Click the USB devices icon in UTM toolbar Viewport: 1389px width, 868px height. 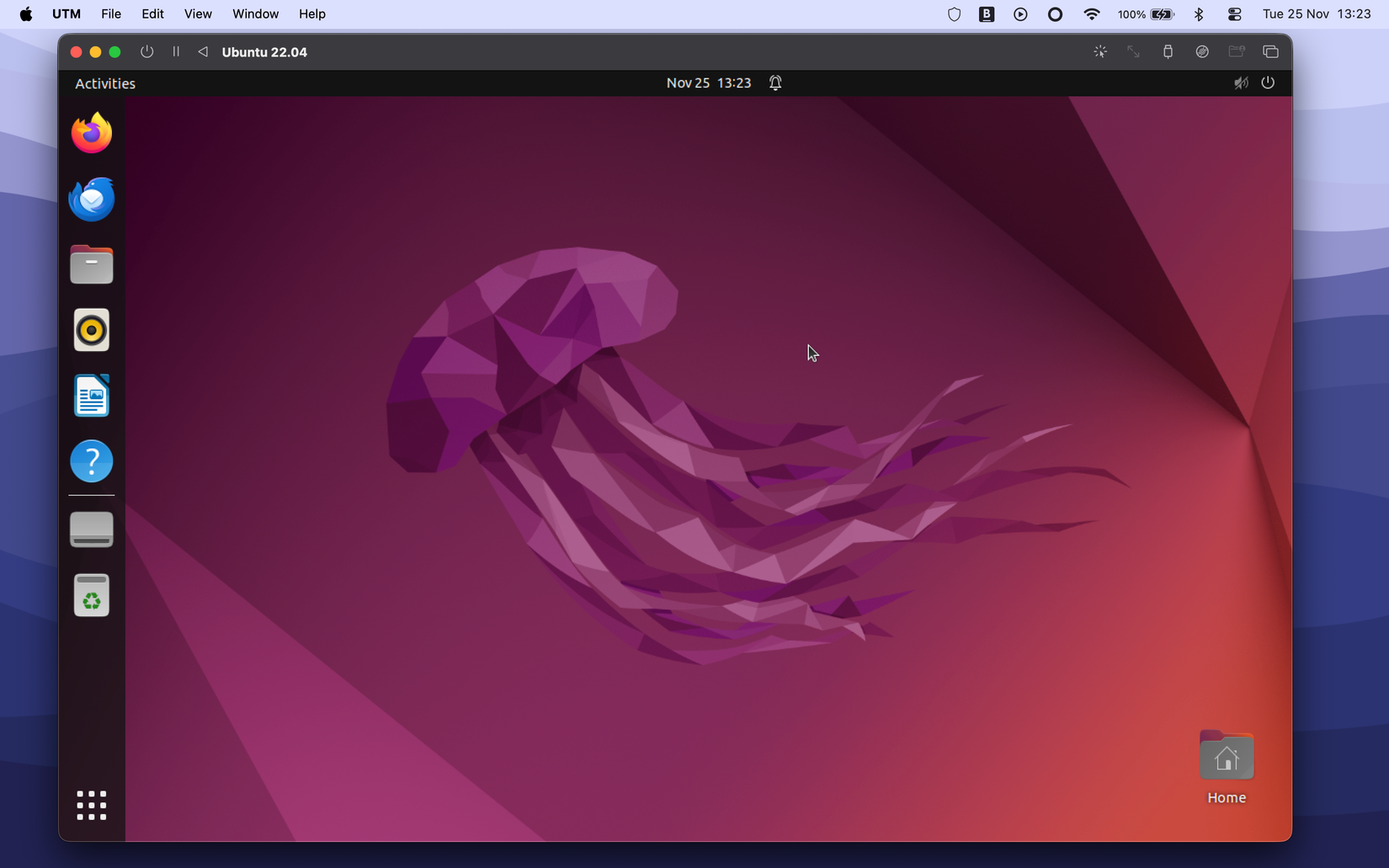[1168, 51]
